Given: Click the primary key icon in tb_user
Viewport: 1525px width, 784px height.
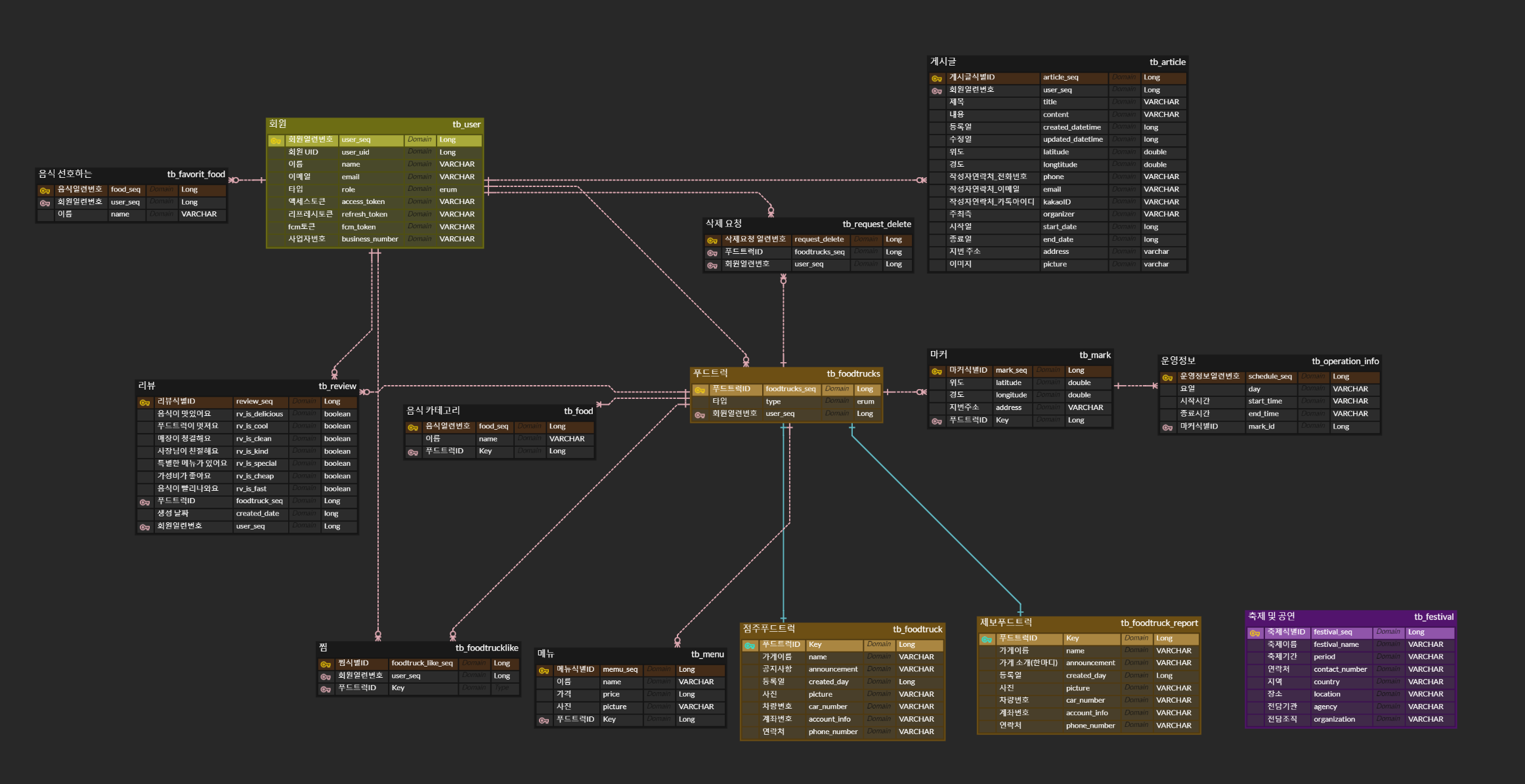Looking at the screenshot, I should coord(276,140).
